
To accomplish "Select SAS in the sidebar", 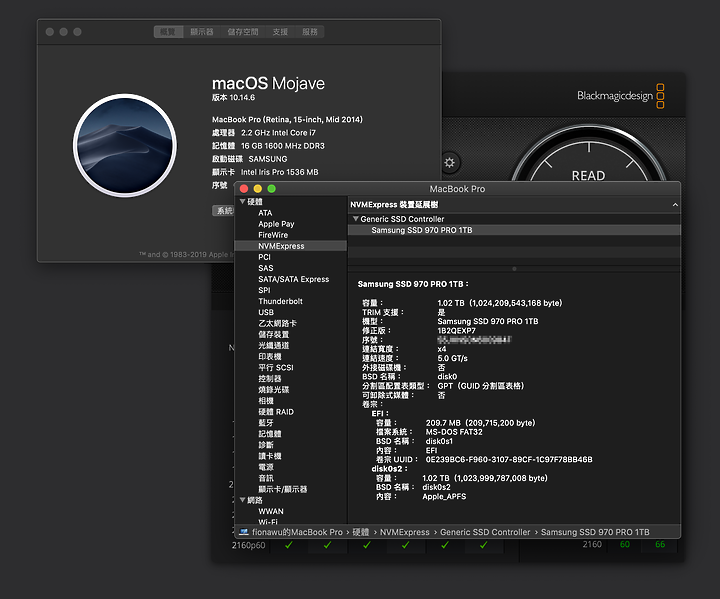I will [265, 268].
